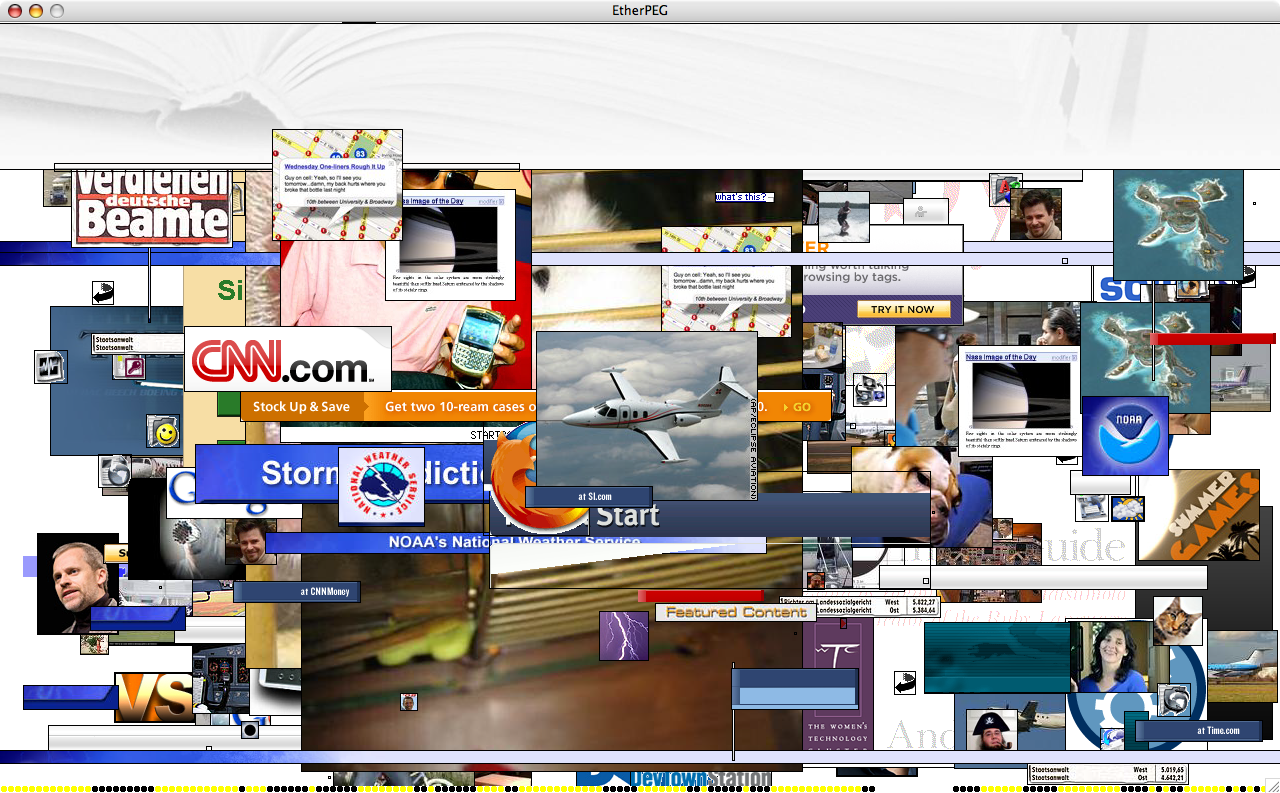
Task: Select the red "deutsche Beamte" headline image
Action: tap(152, 208)
